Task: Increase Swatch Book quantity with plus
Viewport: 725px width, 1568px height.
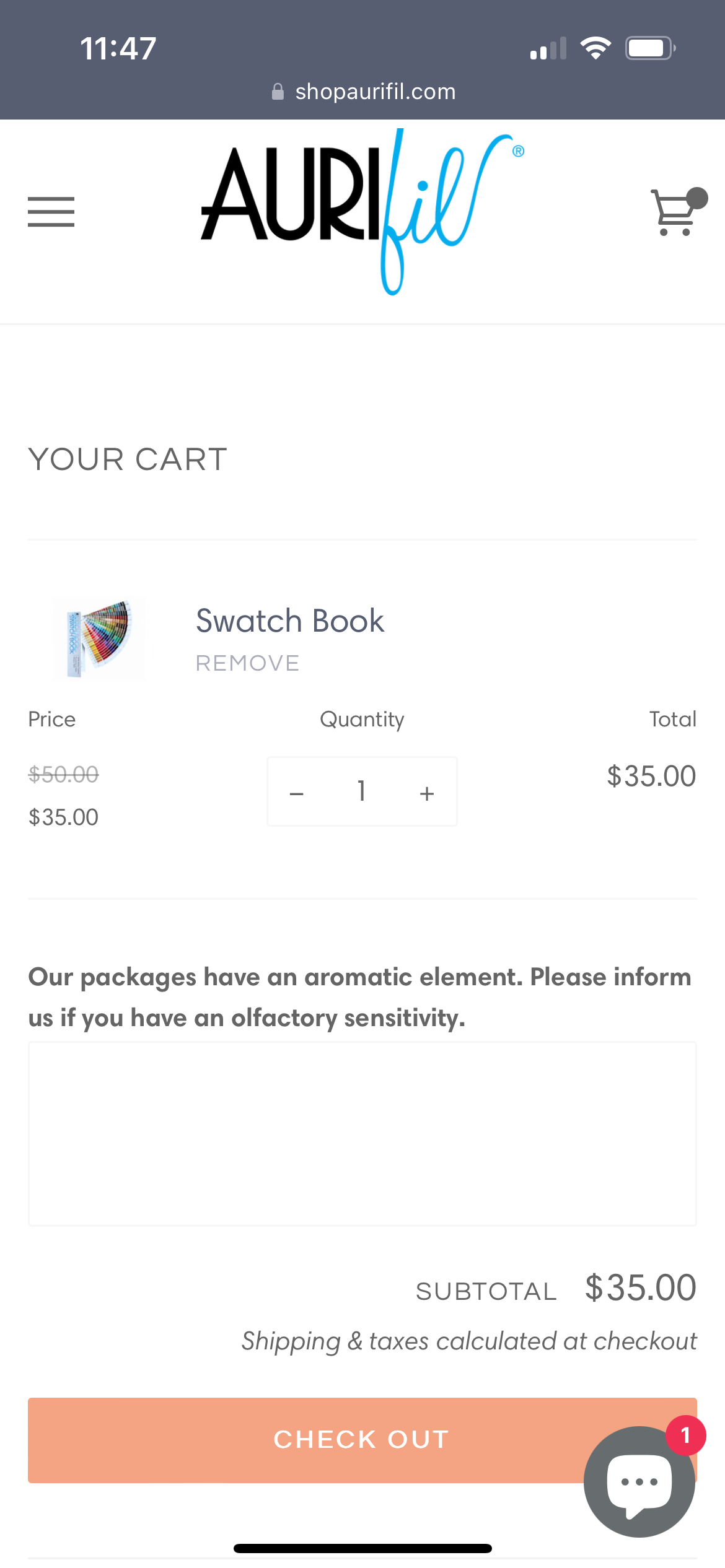Action: click(427, 793)
